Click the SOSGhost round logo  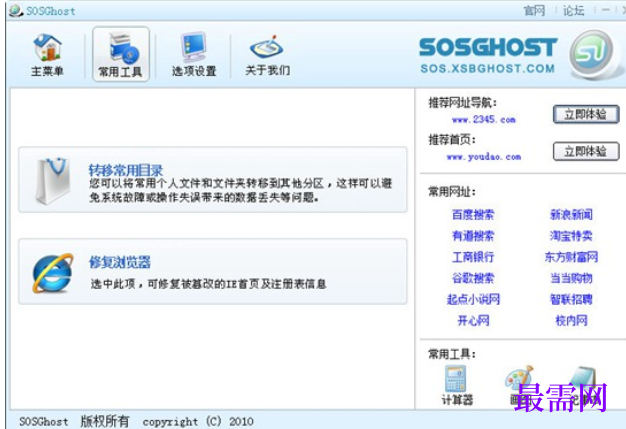pyautogui.click(x=593, y=54)
